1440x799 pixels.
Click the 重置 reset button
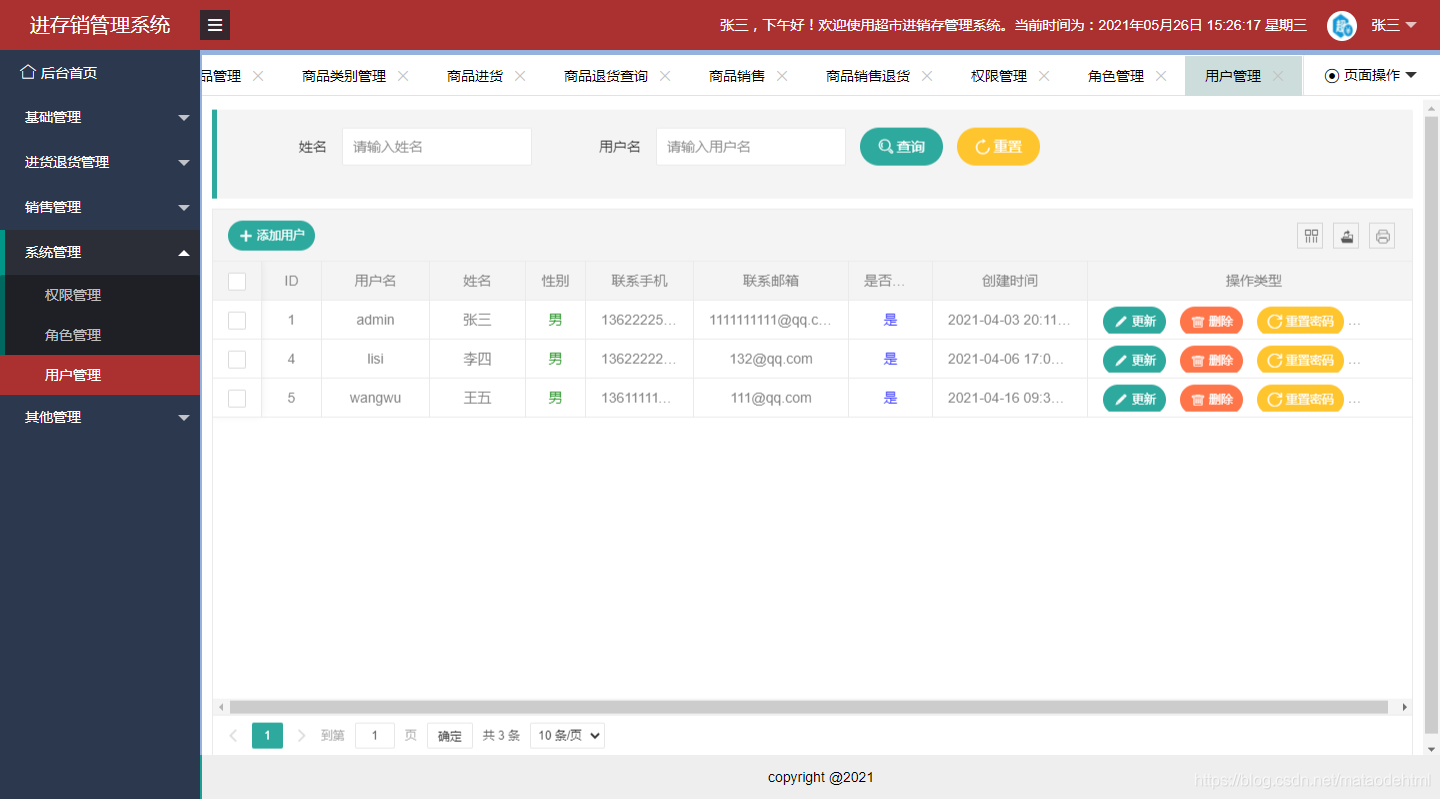pos(998,147)
